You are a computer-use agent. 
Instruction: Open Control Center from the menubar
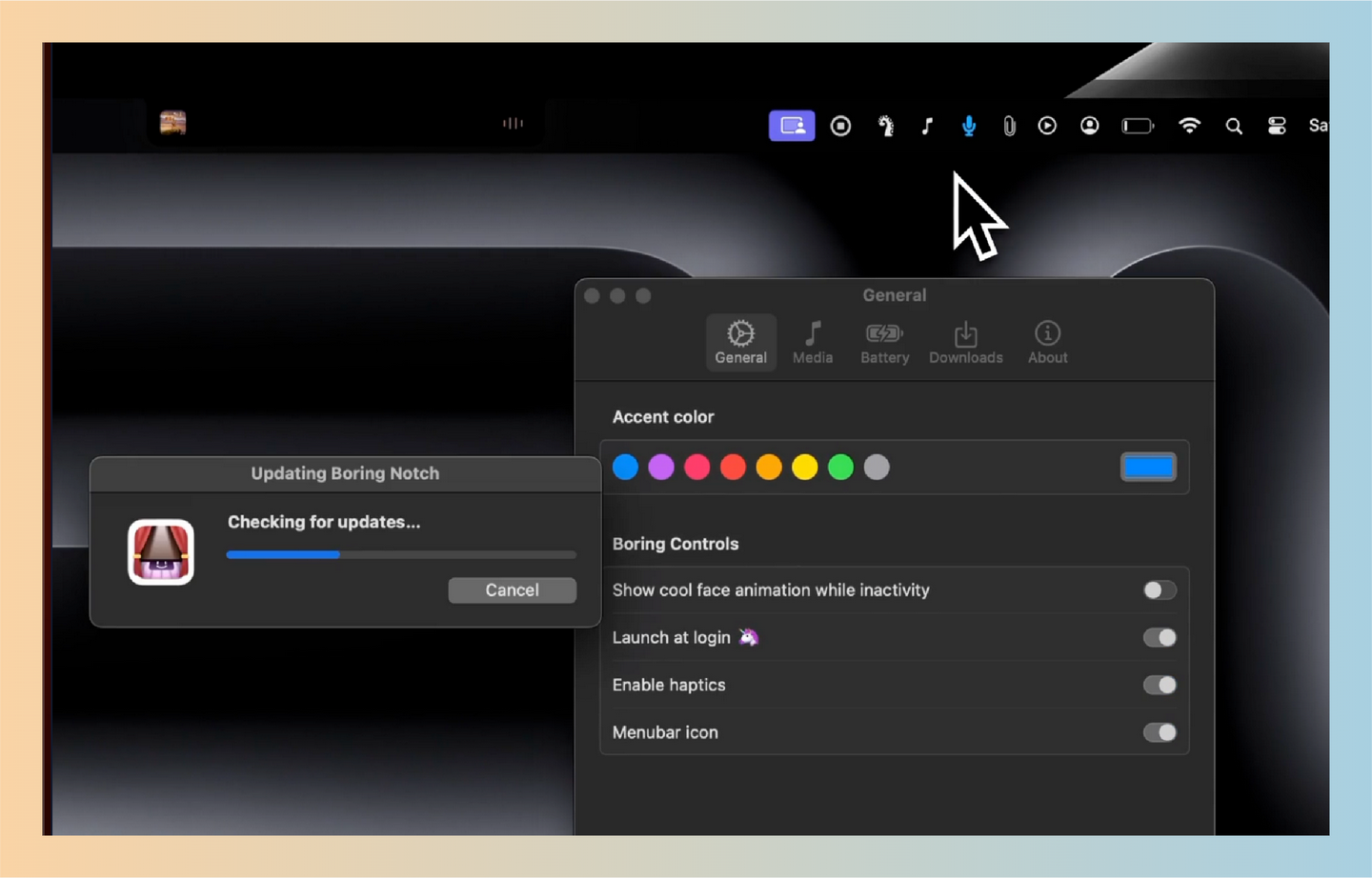coord(1276,125)
